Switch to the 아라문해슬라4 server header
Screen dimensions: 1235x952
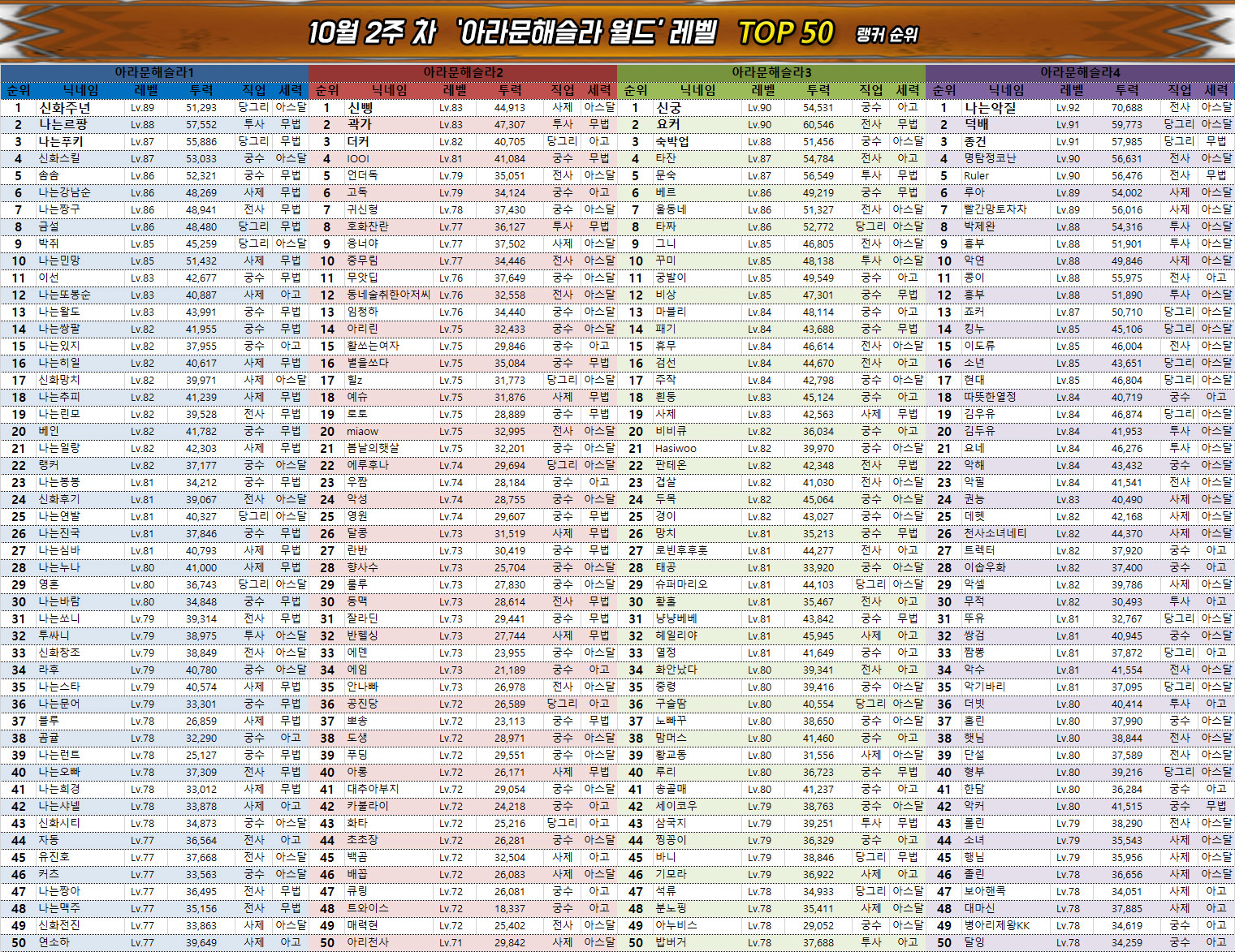click(1080, 72)
